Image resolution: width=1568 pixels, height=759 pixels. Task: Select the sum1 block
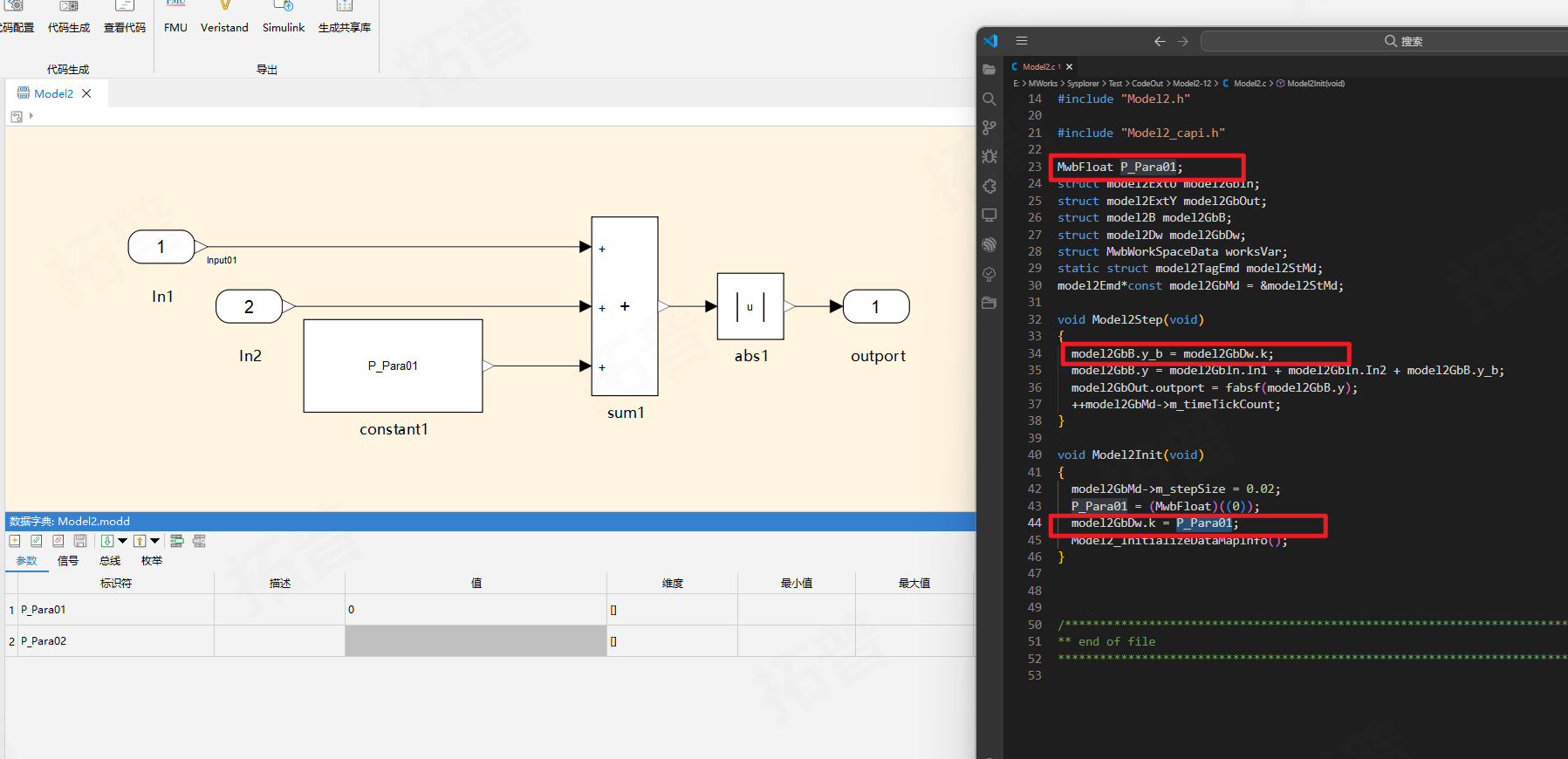point(625,306)
